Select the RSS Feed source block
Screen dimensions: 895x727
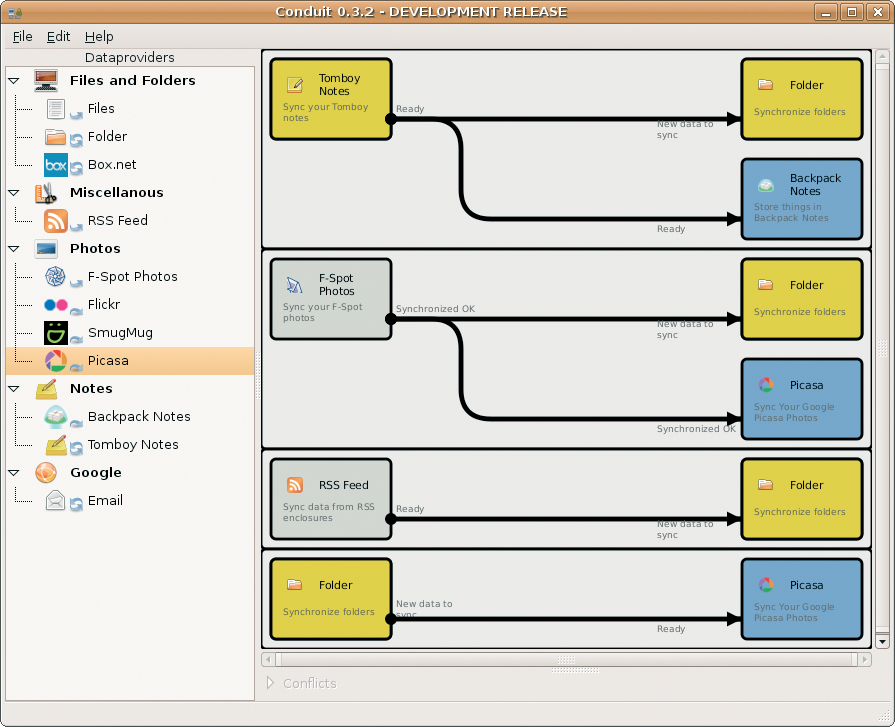331,499
